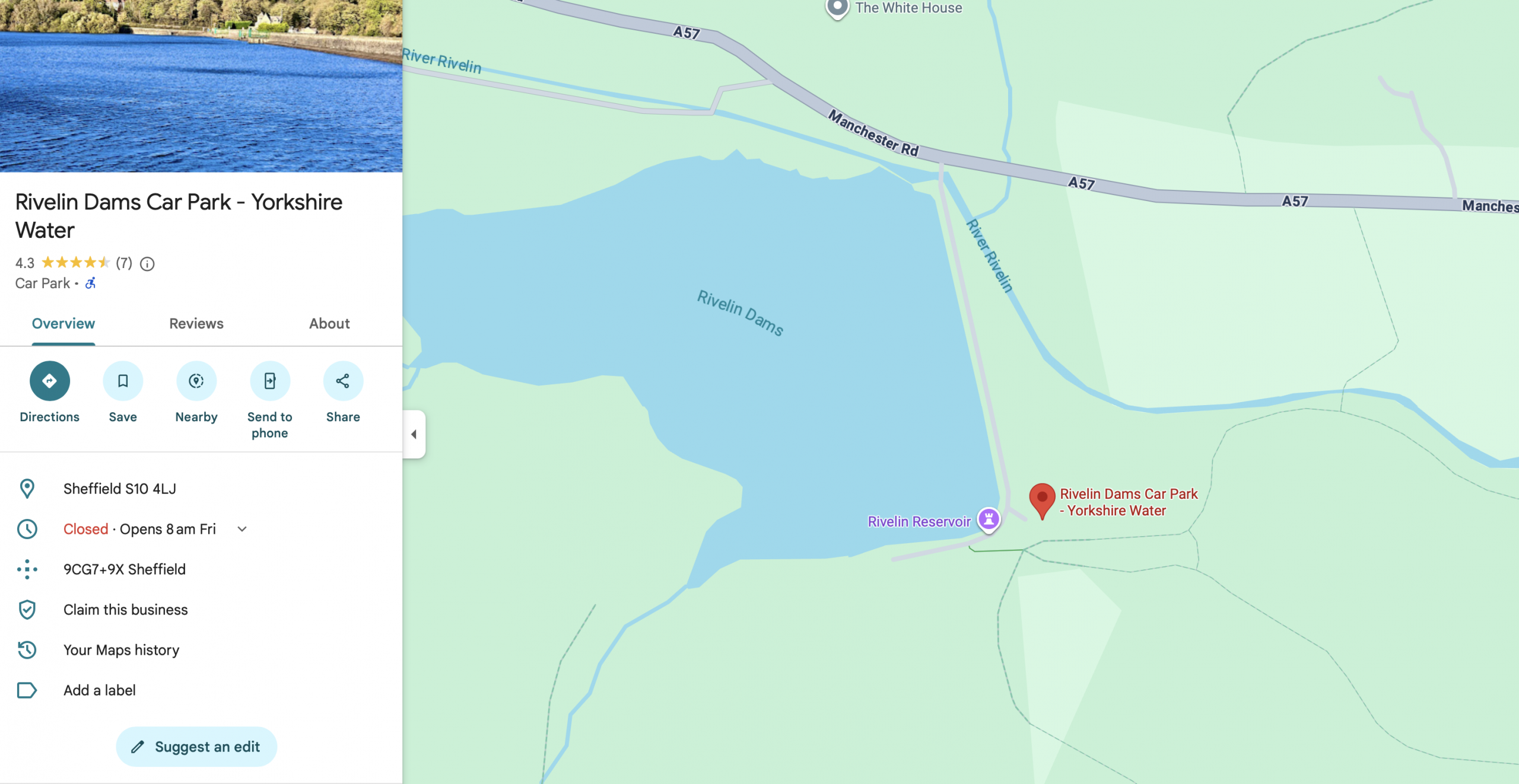The width and height of the screenshot is (1519, 784).
Task: Click Add a label option
Action: [100, 690]
